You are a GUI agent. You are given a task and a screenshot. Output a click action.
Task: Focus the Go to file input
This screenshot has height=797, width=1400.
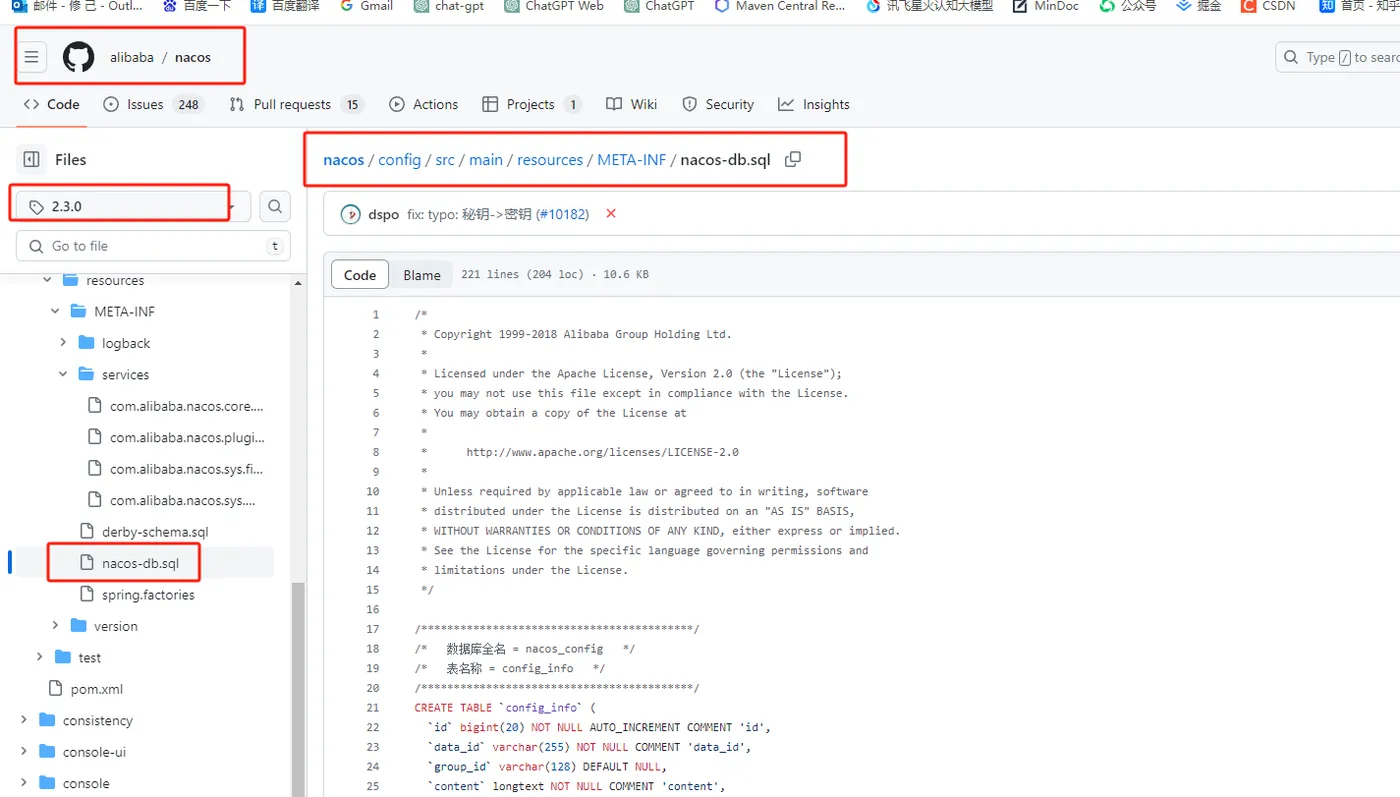tap(153, 246)
